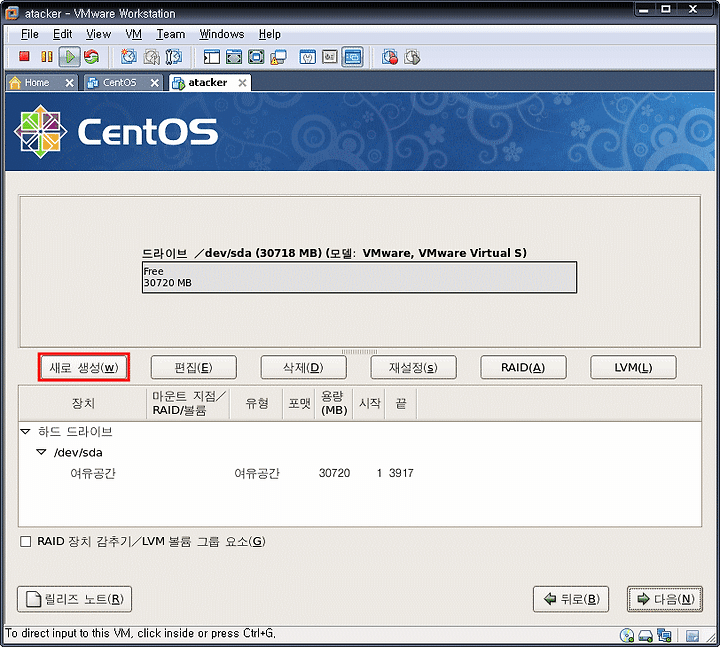
Task: Click the VMware Workstation title bar icon
Action: [x=12, y=13]
